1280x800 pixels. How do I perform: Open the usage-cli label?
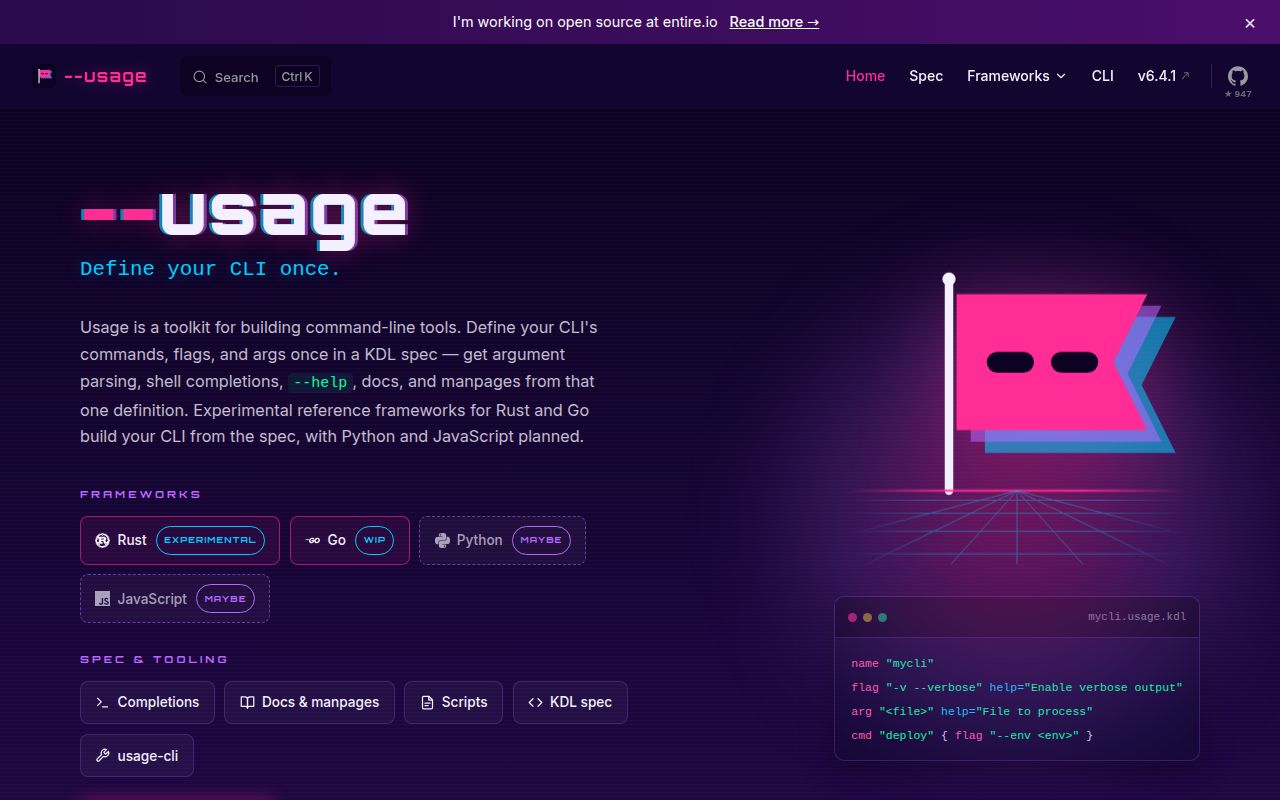click(x=148, y=755)
